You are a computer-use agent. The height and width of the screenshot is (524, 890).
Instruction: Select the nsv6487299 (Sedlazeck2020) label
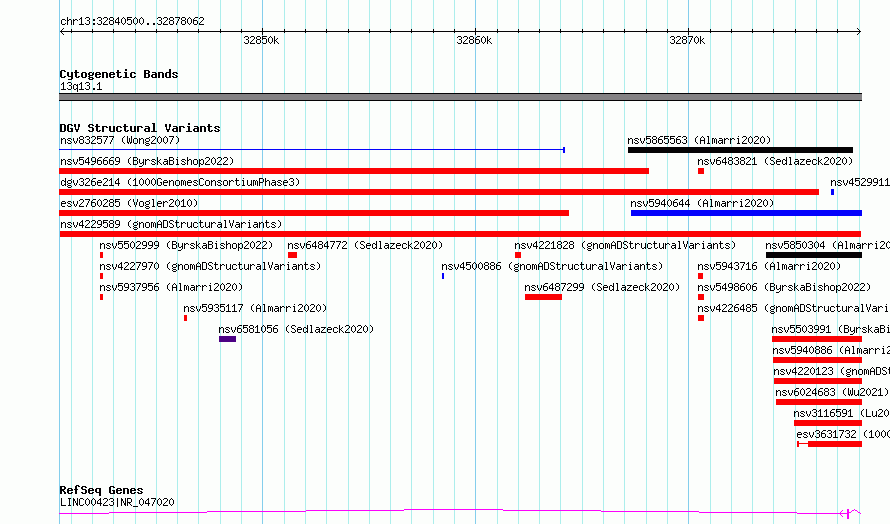(602, 287)
